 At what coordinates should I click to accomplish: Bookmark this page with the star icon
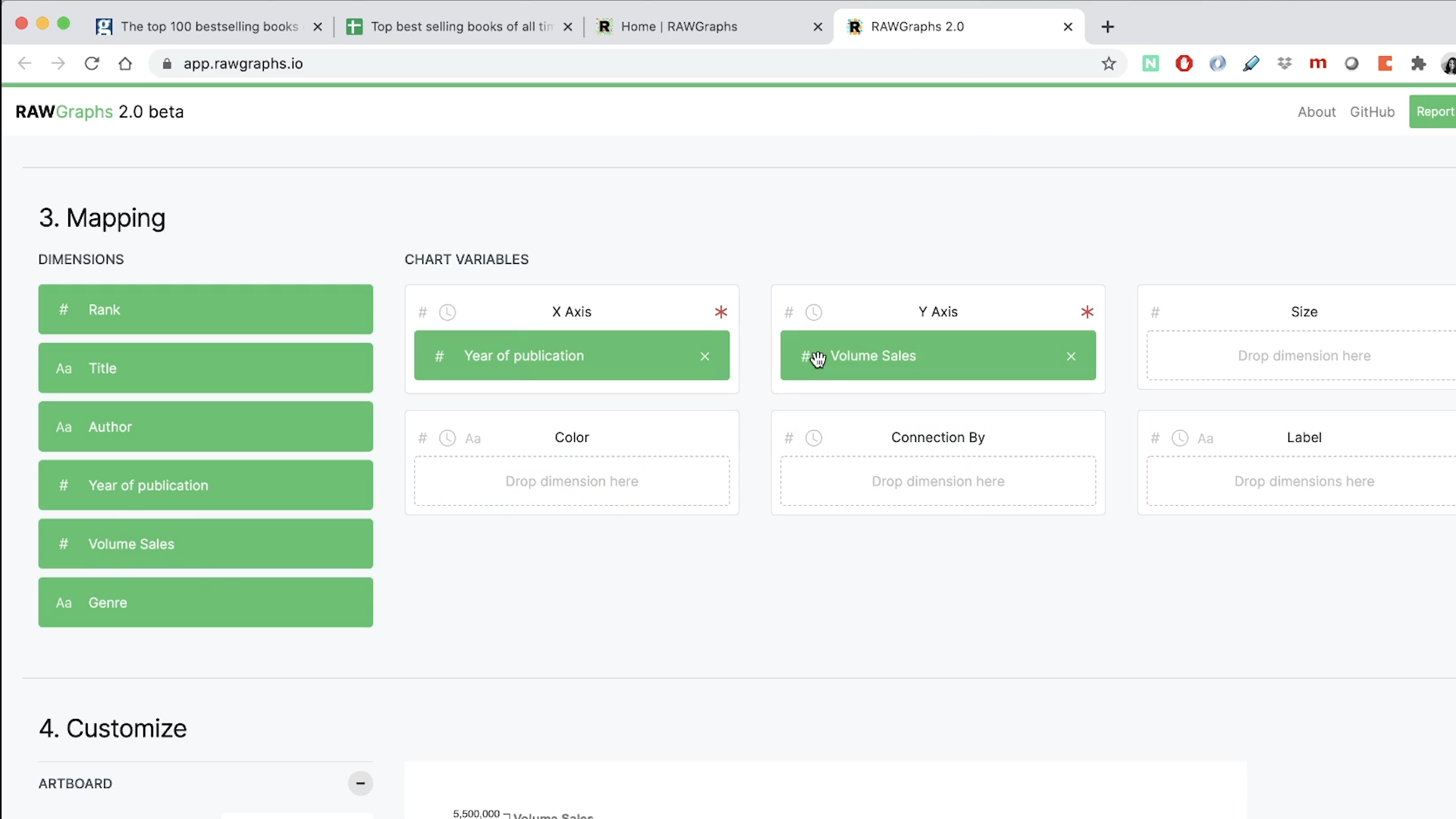point(1108,64)
